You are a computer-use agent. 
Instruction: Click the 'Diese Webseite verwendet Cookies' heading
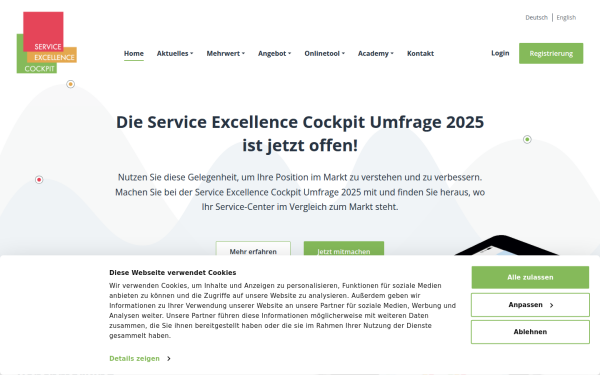coord(173,273)
